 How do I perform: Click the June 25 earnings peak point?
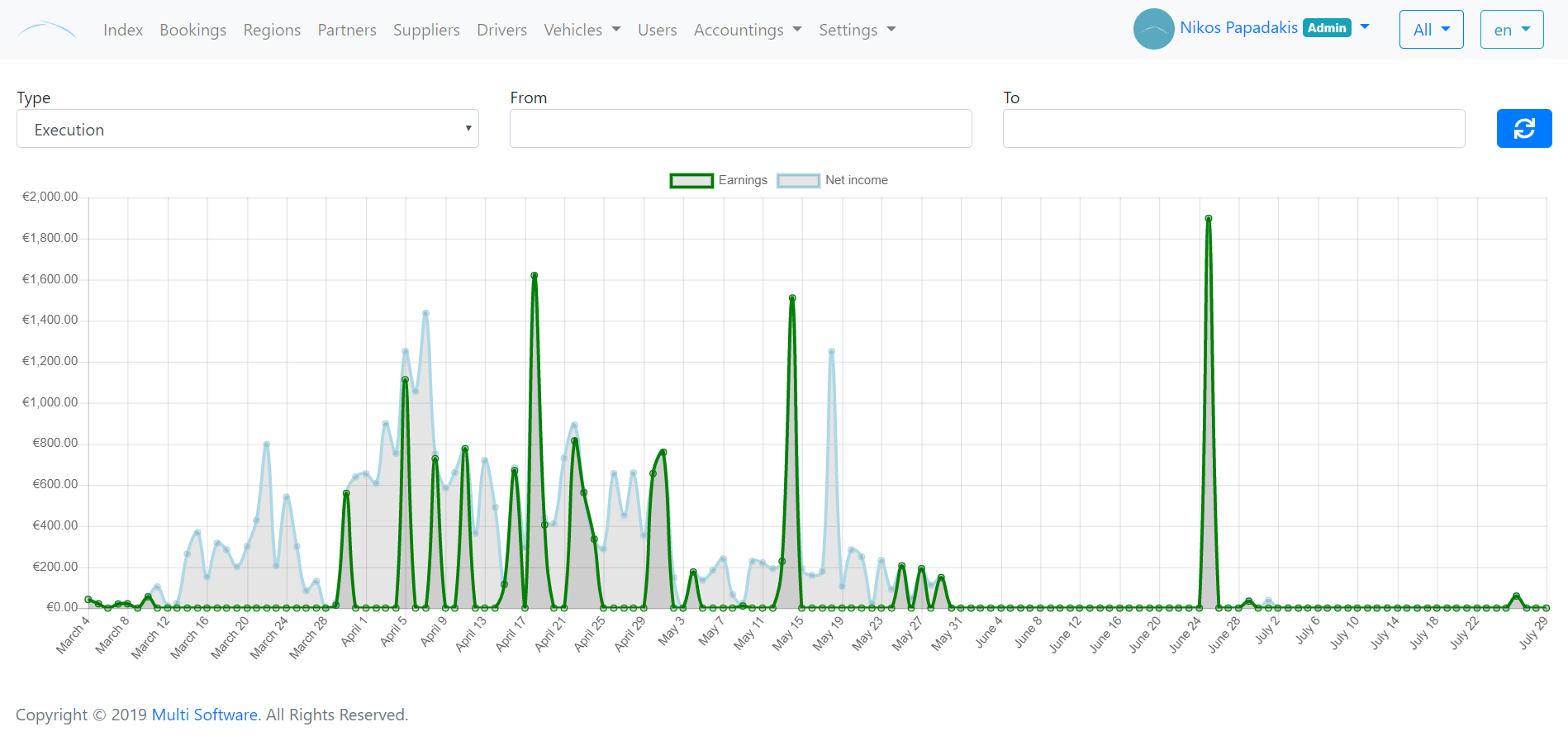coord(1209,219)
